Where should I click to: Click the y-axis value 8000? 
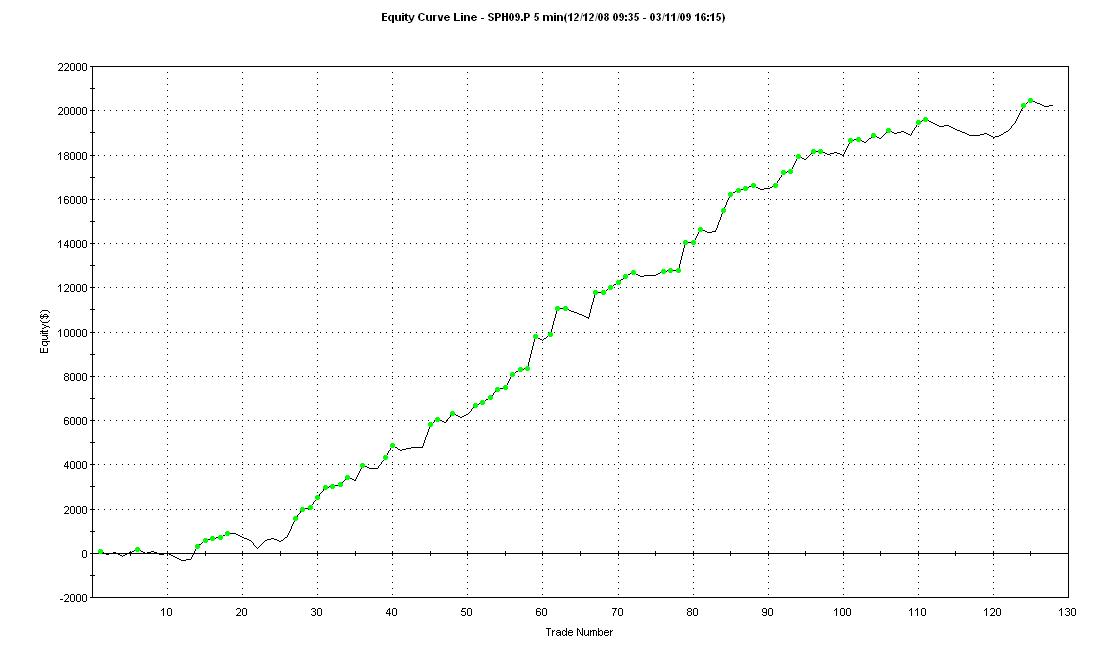click(x=76, y=376)
